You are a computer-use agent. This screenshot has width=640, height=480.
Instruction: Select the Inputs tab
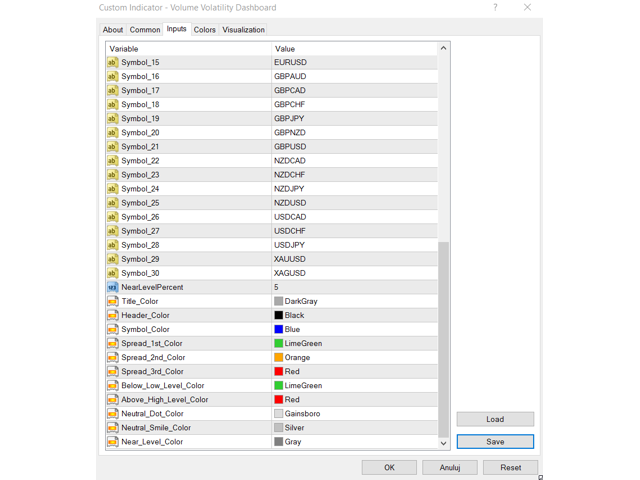(177, 29)
